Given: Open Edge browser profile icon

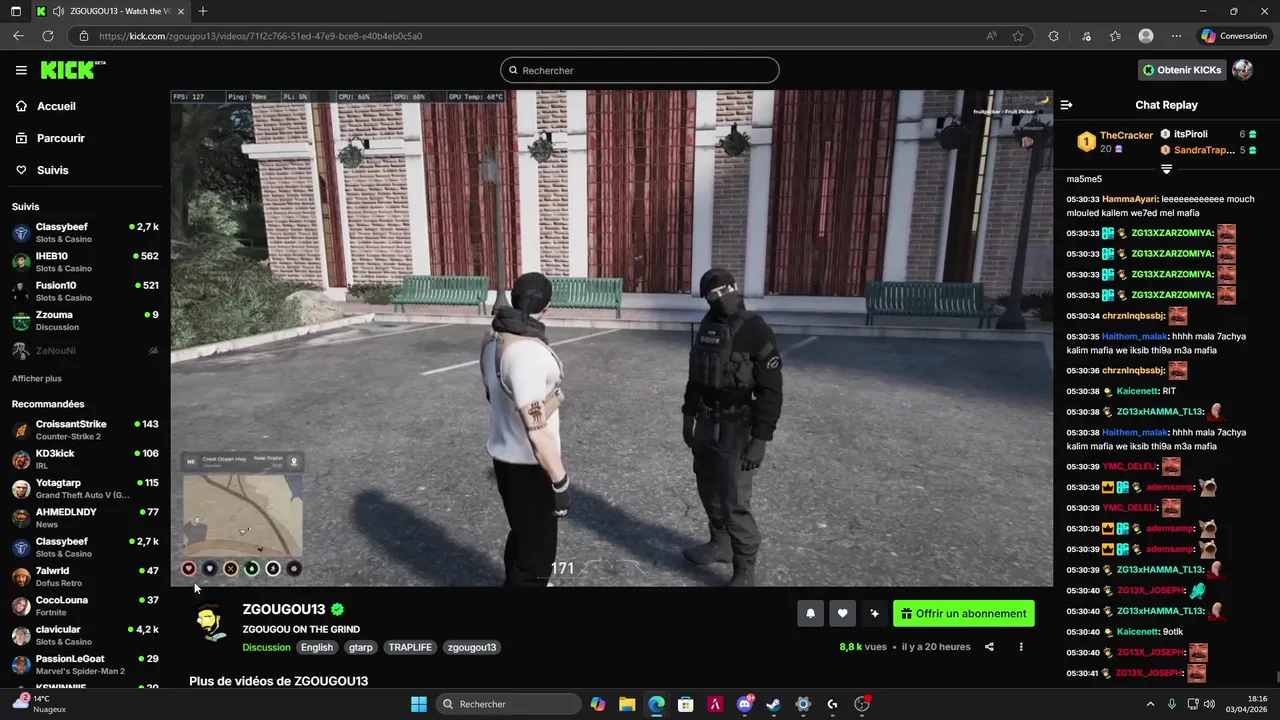Looking at the screenshot, I should (x=1146, y=36).
